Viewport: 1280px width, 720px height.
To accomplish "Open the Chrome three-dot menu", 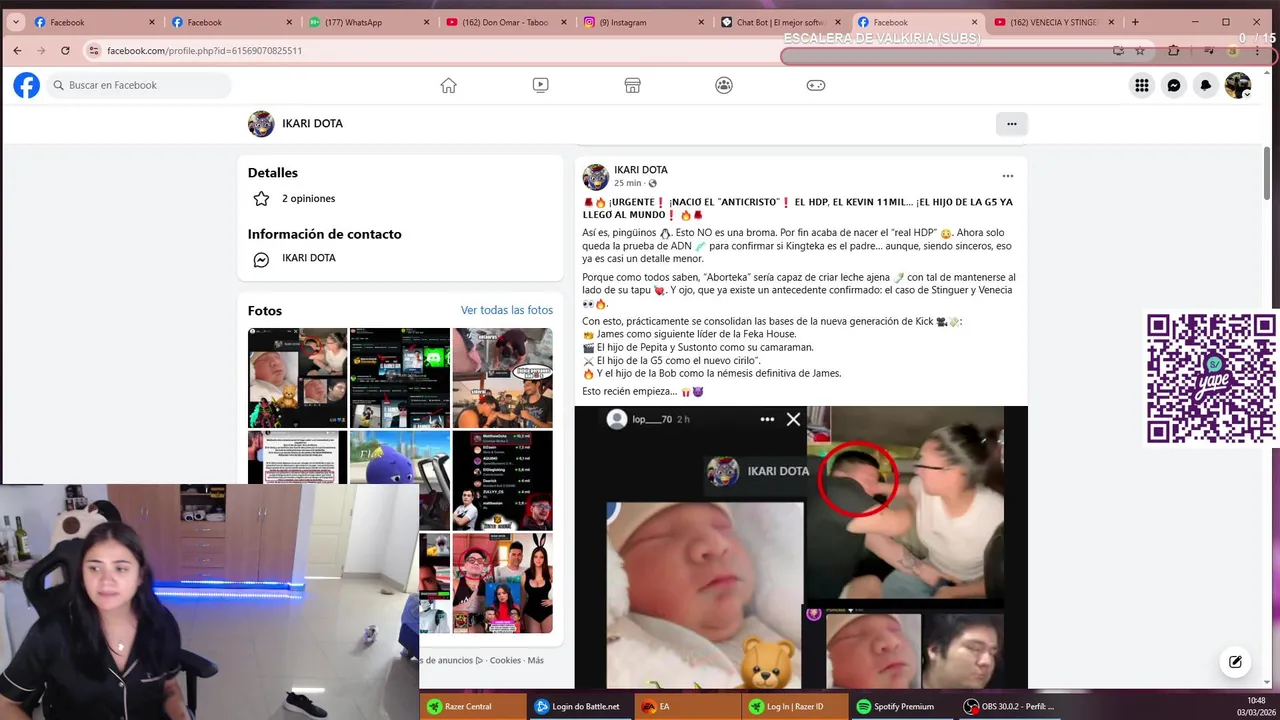I will (1257, 50).
